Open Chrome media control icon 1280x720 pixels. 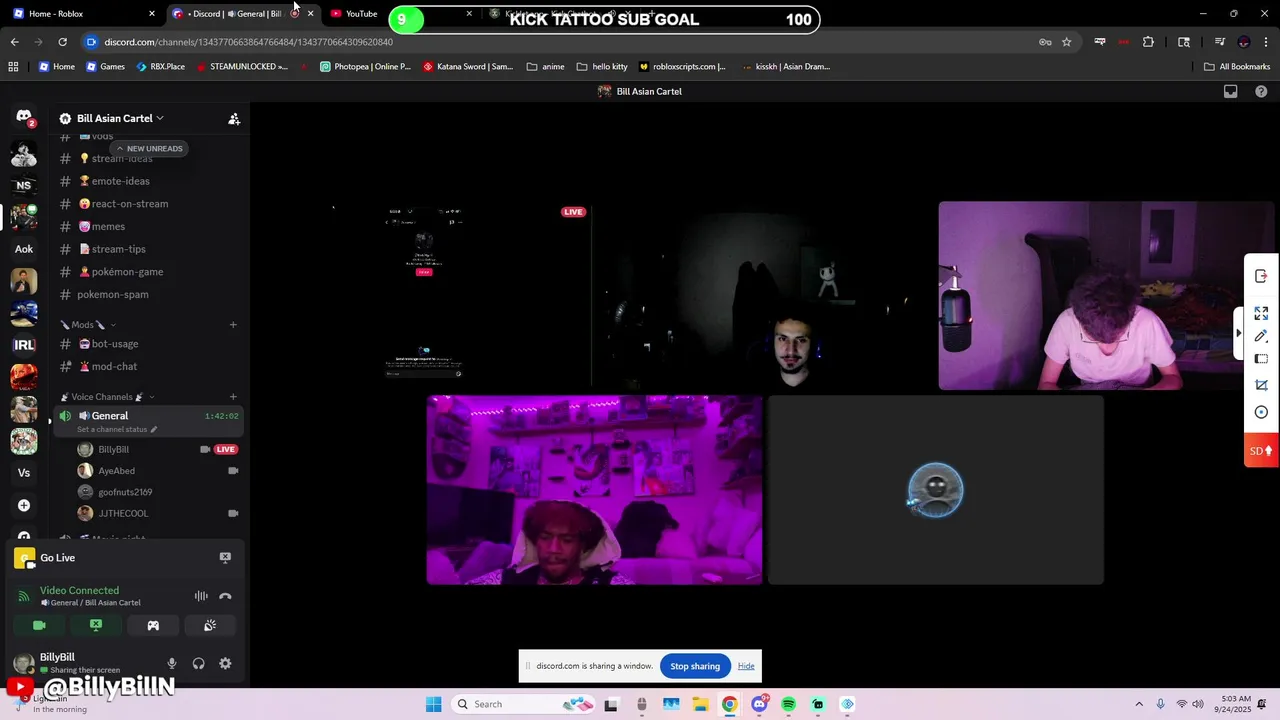(1220, 42)
